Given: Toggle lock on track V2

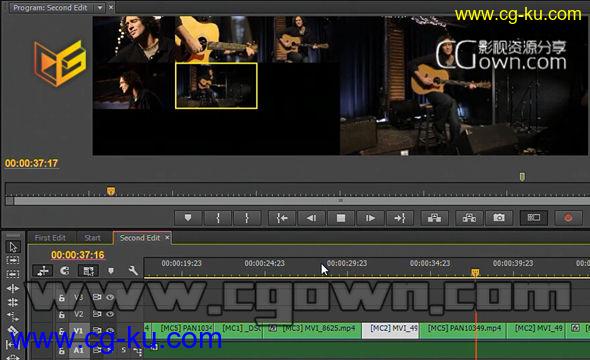Looking at the screenshot, I should (62, 314).
